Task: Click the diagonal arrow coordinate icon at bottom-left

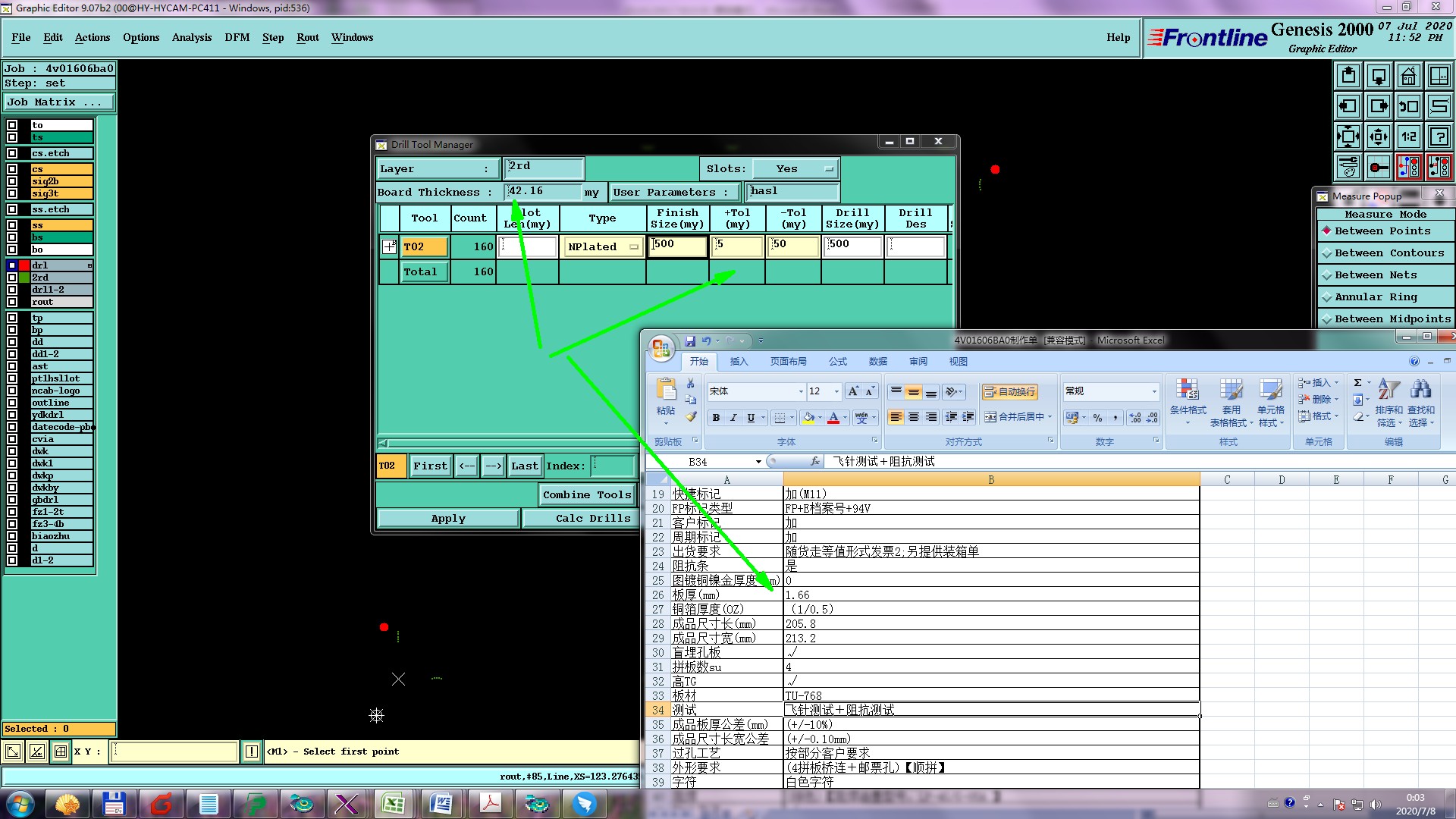Action: tap(13, 752)
